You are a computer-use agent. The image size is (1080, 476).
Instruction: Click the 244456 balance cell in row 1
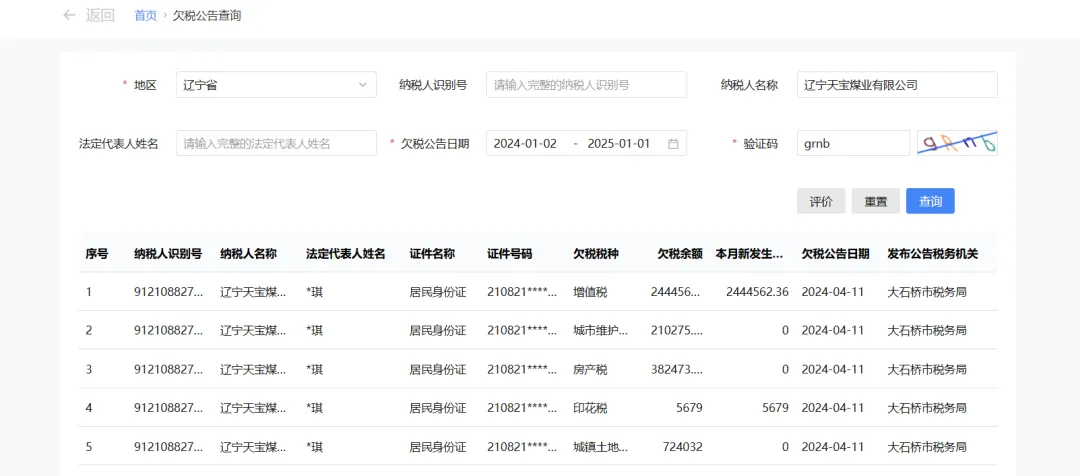(x=676, y=292)
